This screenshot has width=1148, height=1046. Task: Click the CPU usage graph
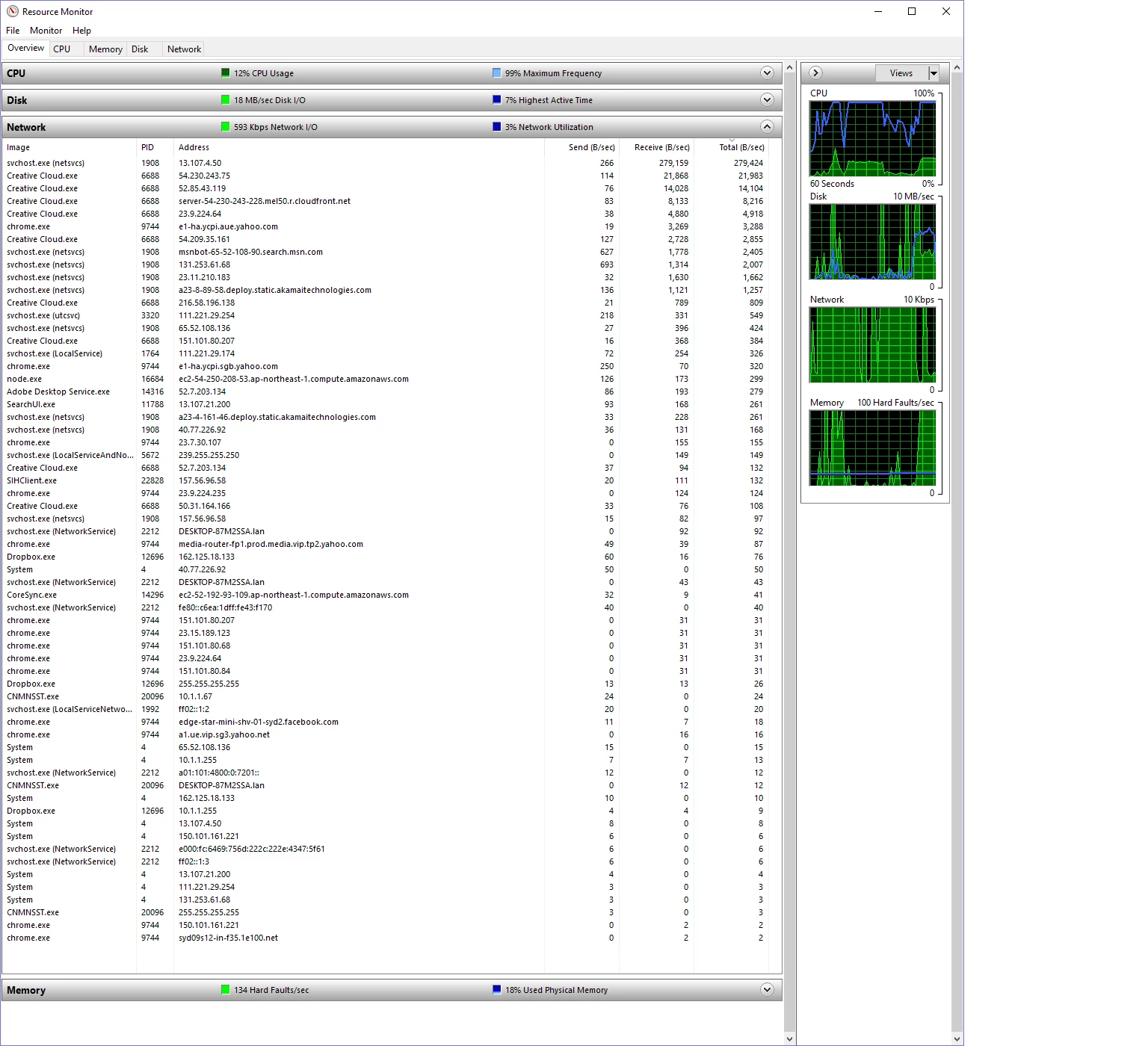pos(872,139)
